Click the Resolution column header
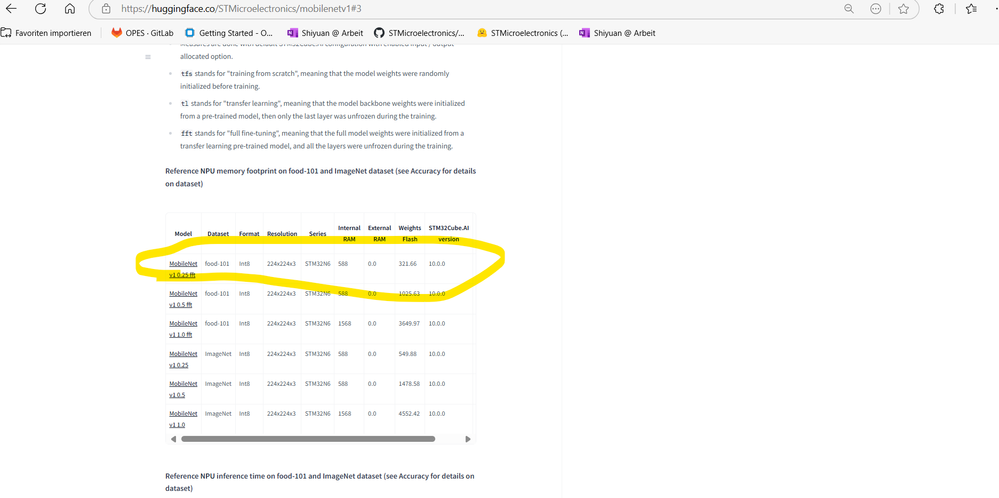Image resolution: width=999 pixels, height=498 pixels. point(282,234)
